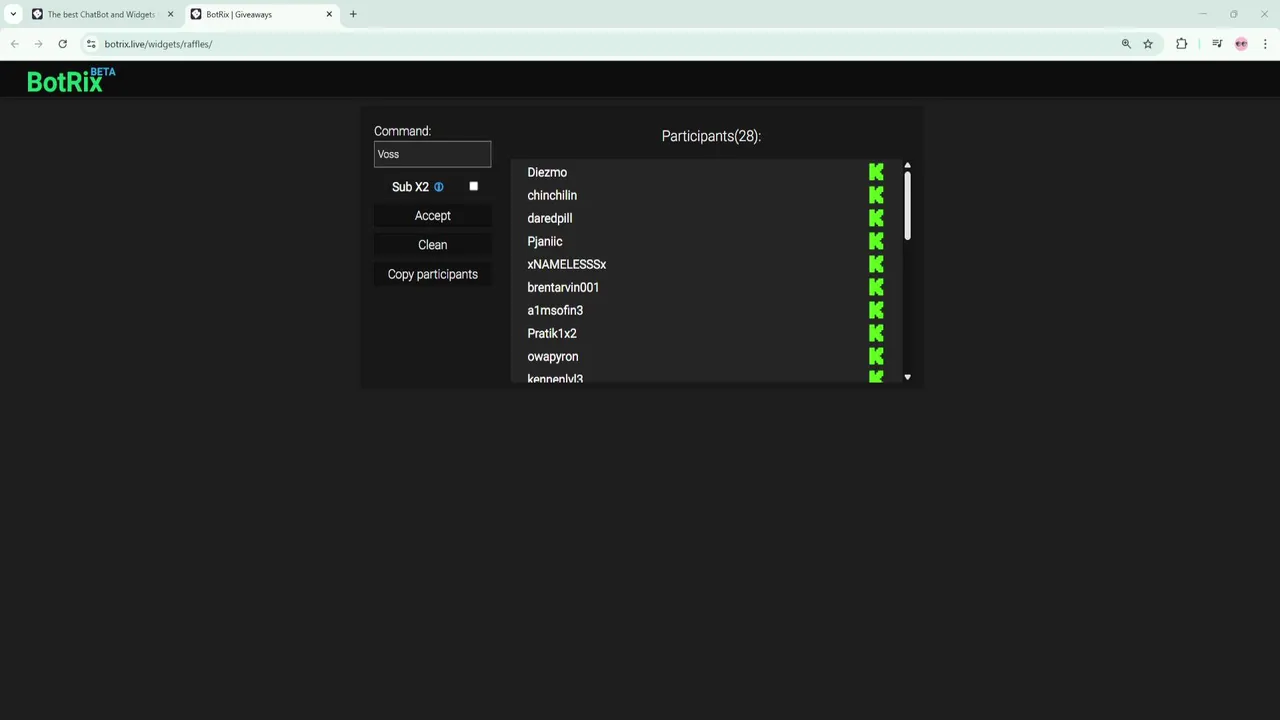Click the Command input field containing Voss

(432, 154)
